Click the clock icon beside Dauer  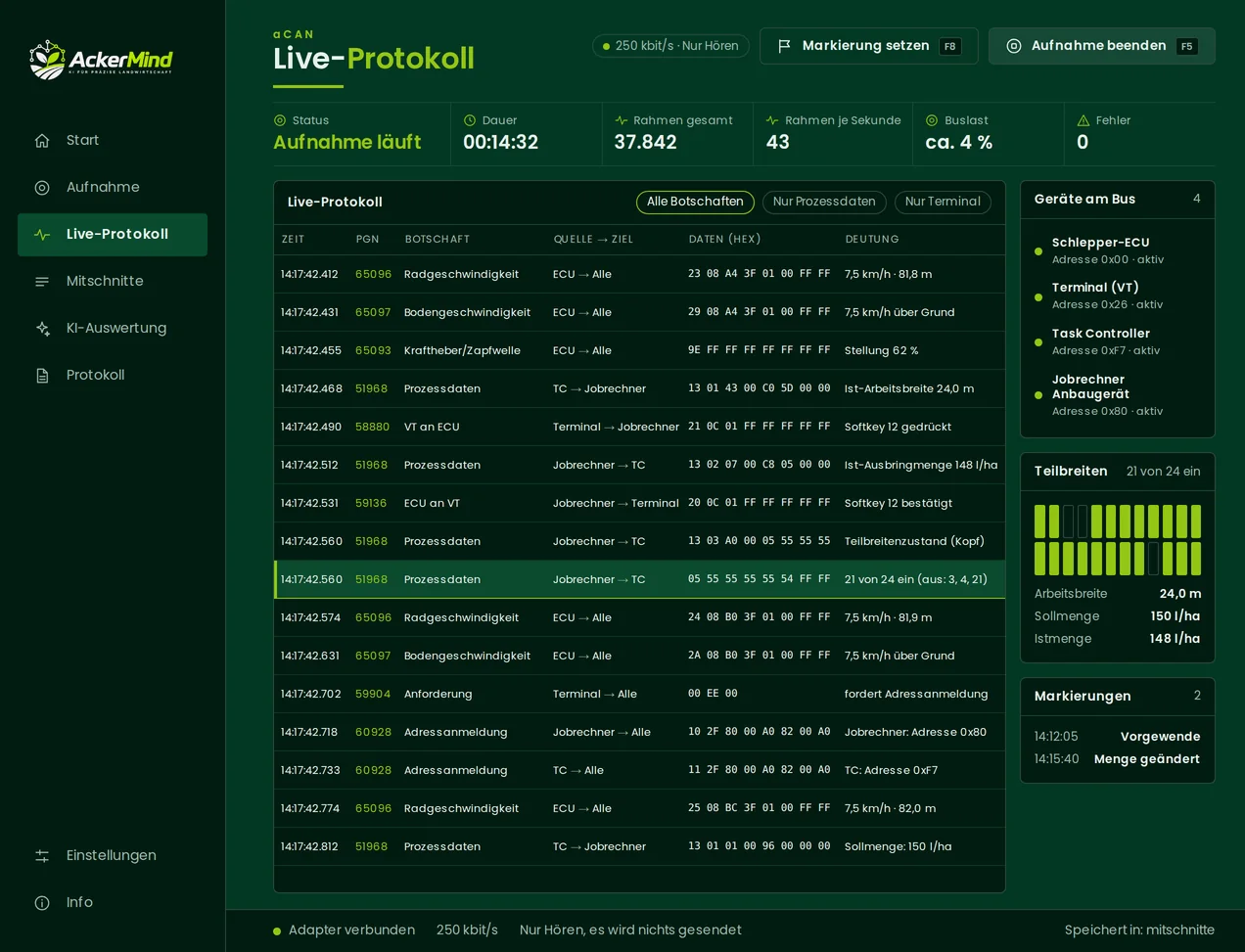470,120
